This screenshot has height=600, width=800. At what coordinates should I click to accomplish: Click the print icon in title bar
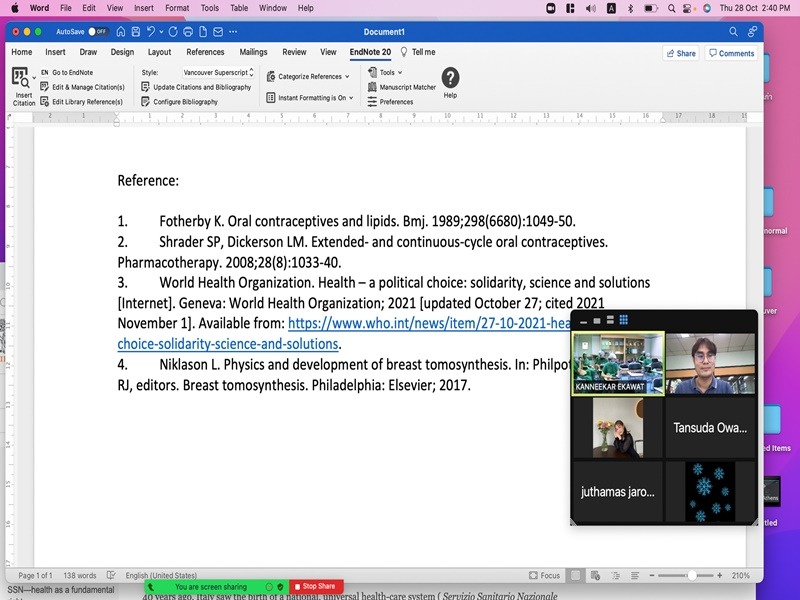pos(188,32)
